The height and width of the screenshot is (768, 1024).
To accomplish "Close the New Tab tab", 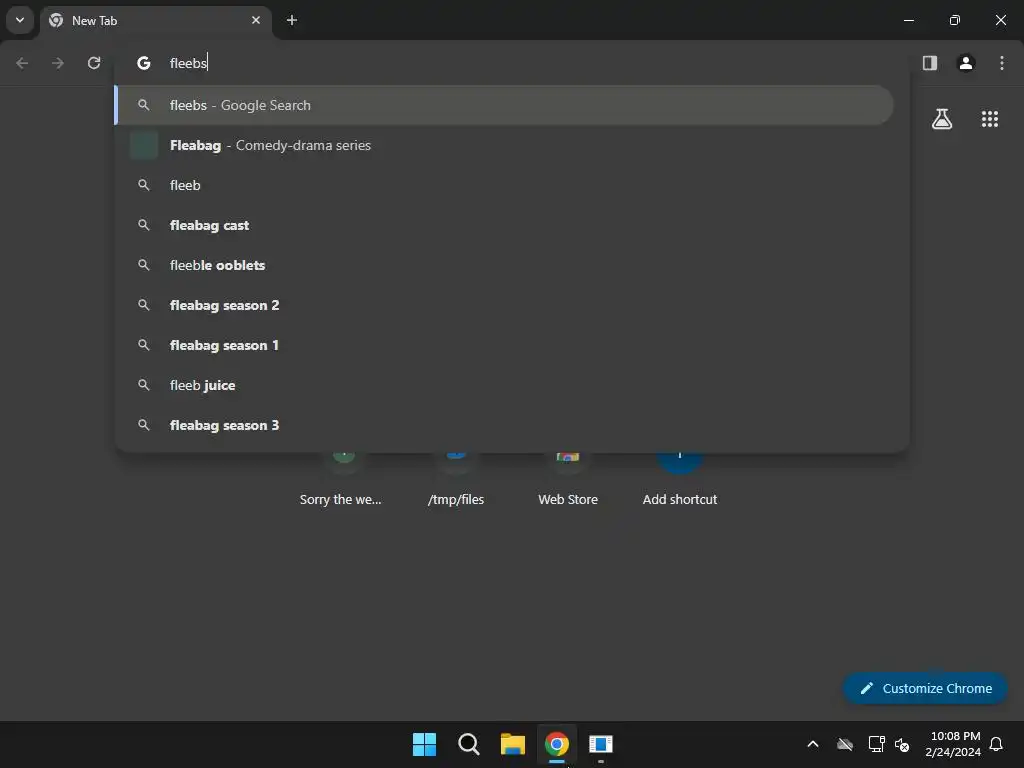I will tap(256, 20).
